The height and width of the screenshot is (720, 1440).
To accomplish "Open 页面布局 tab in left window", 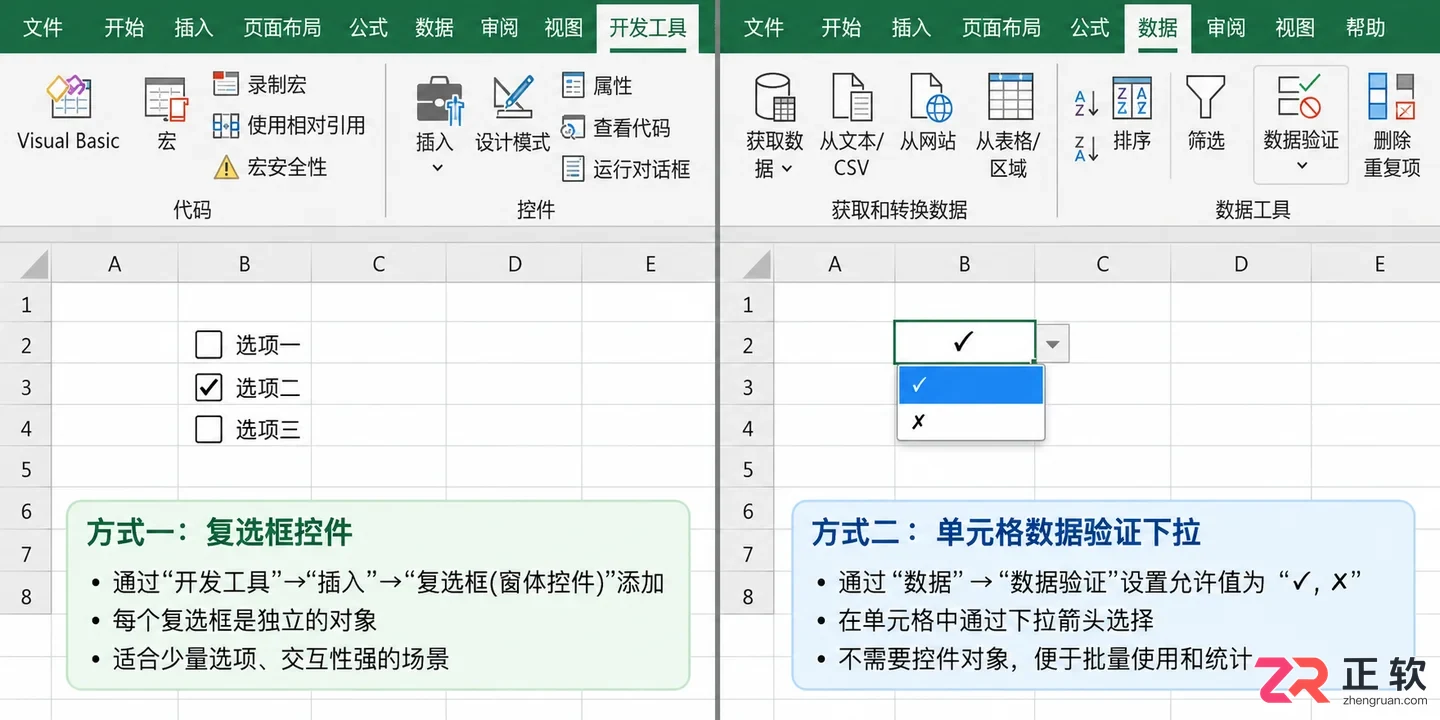I will pyautogui.click(x=282, y=27).
